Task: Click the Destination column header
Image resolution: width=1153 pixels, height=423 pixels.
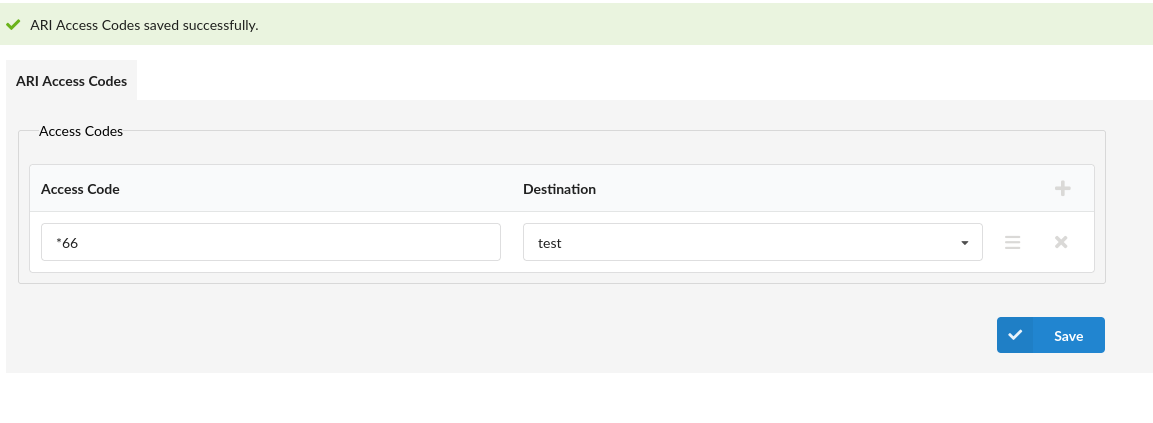Action: click(x=559, y=189)
